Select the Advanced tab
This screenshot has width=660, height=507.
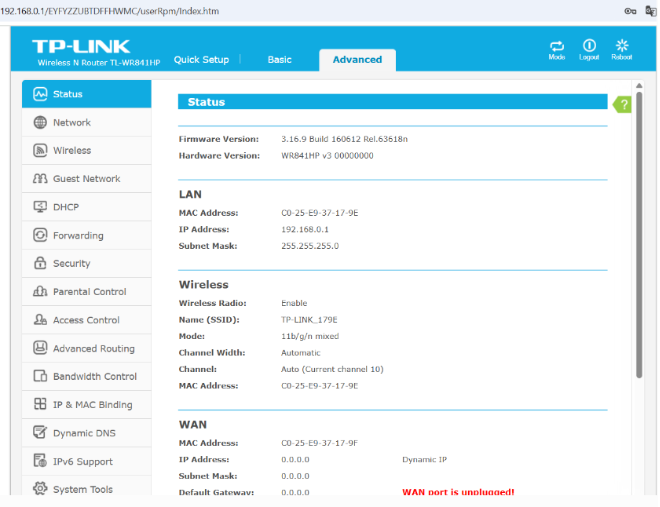point(357,60)
